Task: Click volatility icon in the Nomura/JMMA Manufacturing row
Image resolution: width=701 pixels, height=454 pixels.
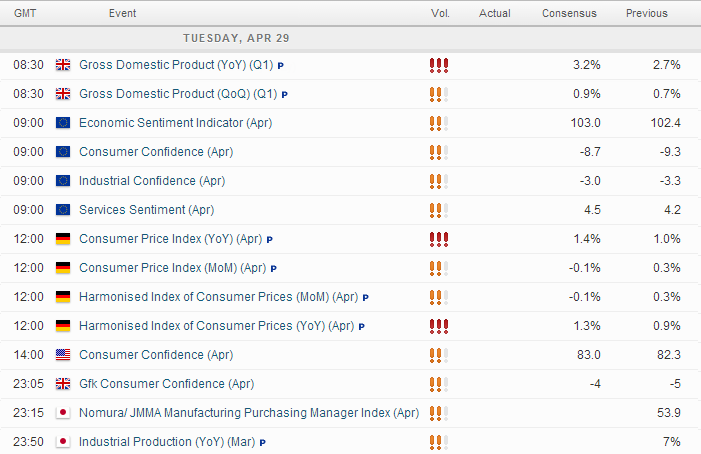Action: tap(436, 413)
